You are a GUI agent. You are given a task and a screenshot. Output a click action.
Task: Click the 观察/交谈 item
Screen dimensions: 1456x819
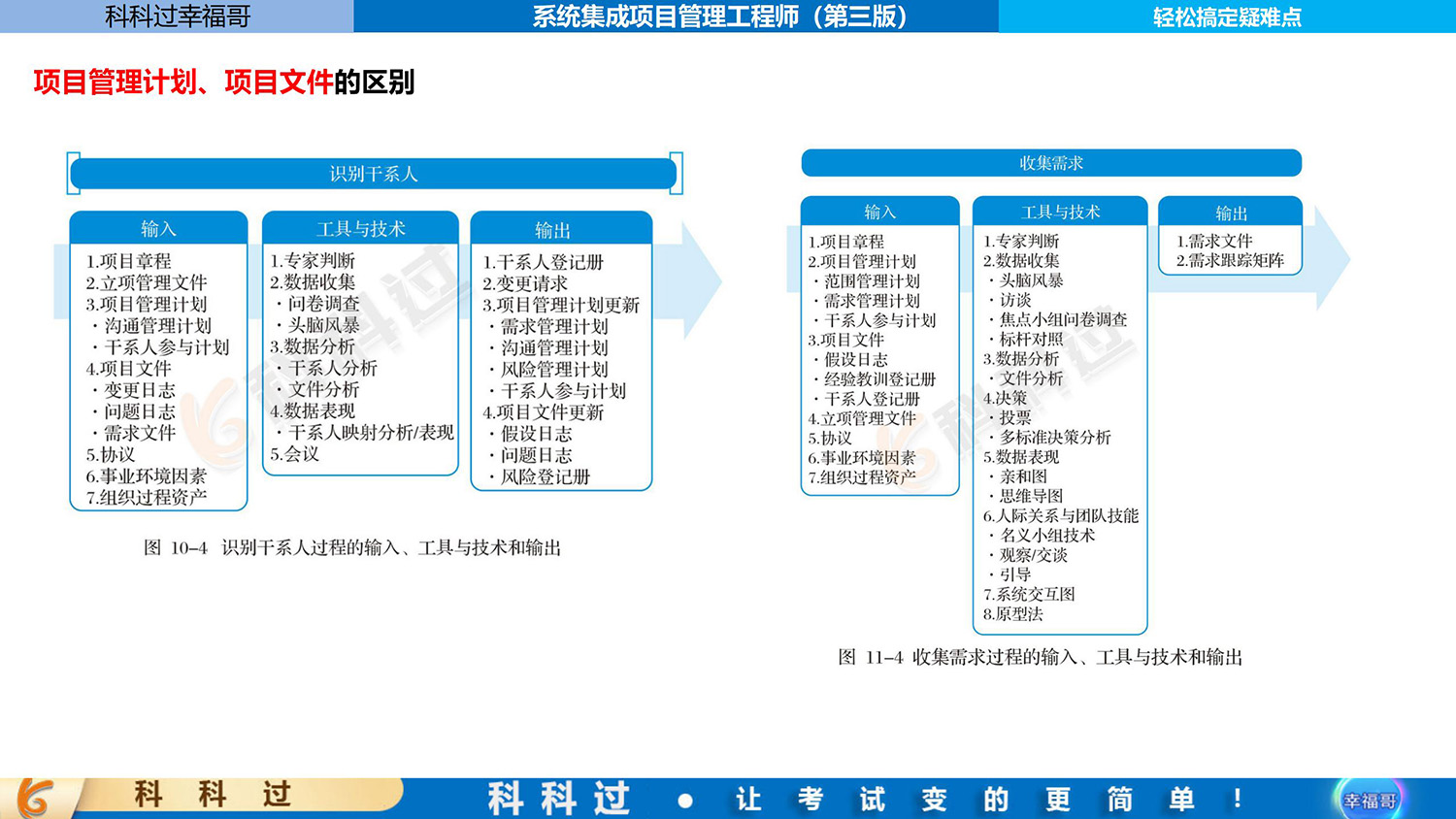pos(1033,555)
